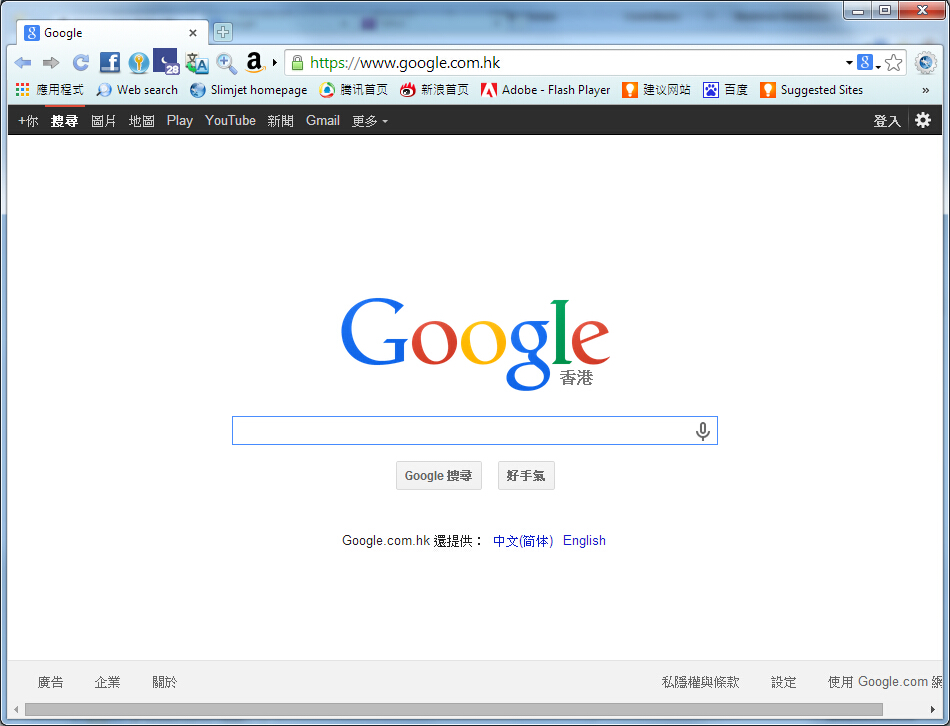Open the 腾讯首页 bookmark
950x726 pixels.
354,90
